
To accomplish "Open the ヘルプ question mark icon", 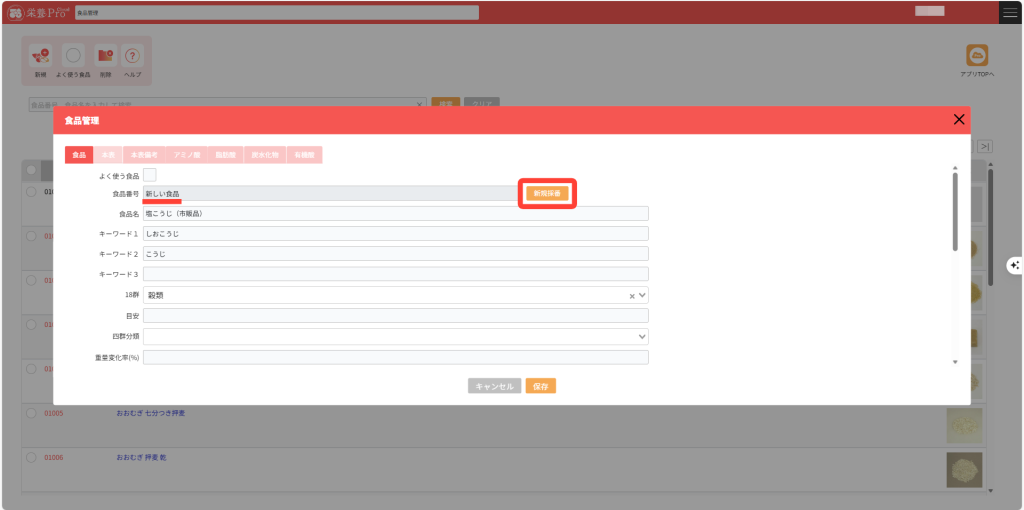I will 132,57.
